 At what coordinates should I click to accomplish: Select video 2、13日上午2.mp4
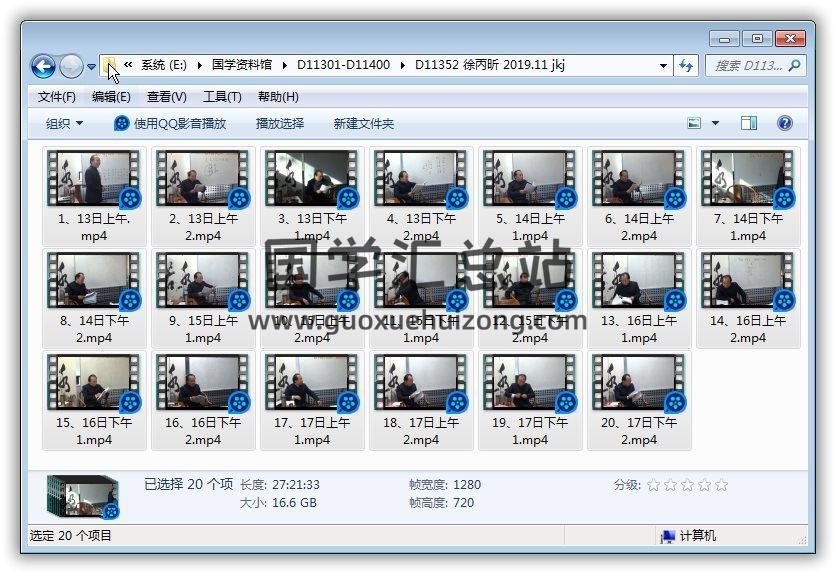click(x=203, y=196)
